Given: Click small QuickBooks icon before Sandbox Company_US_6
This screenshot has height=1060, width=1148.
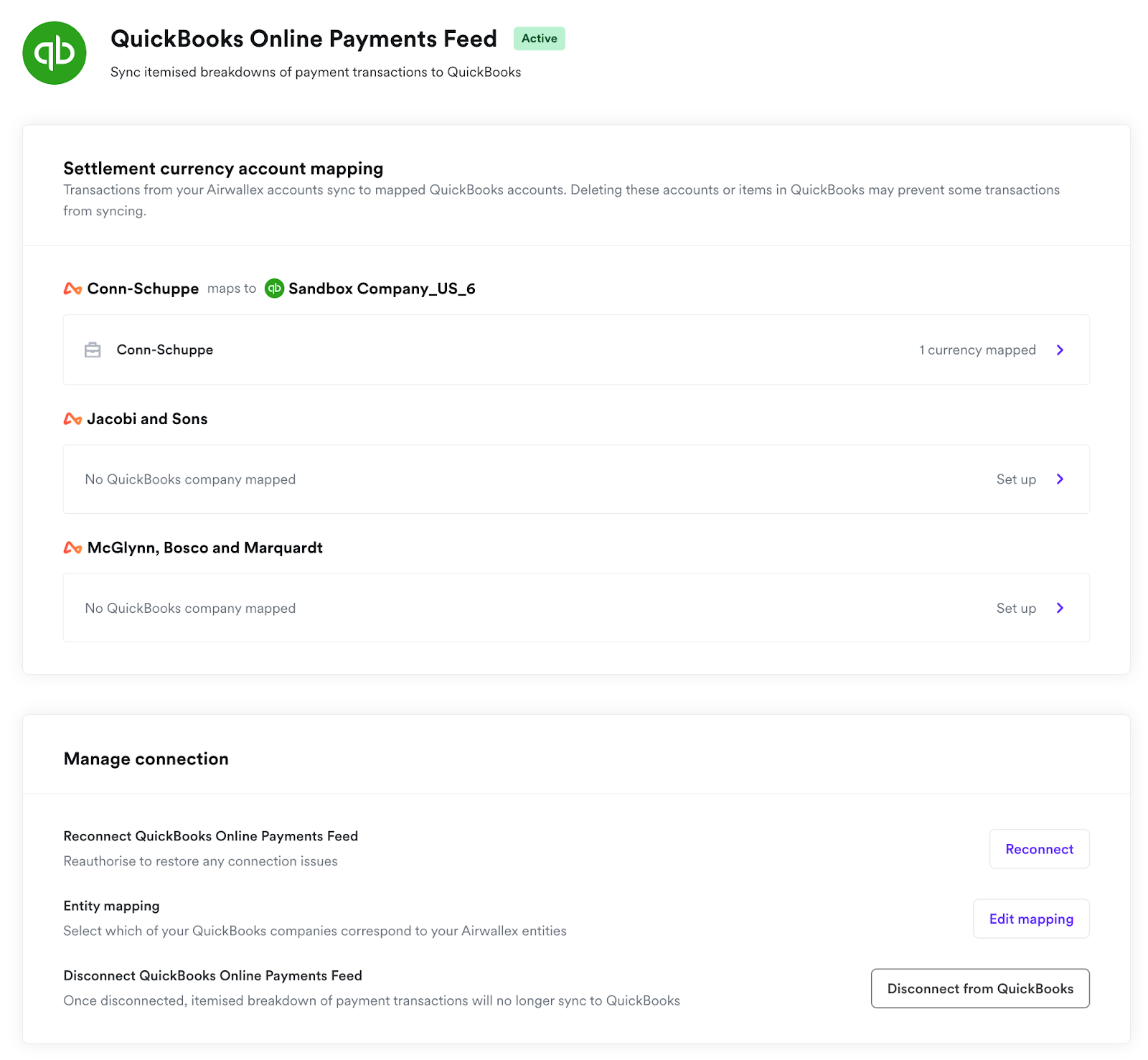Looking at the screenshot, I should point(274,289).
